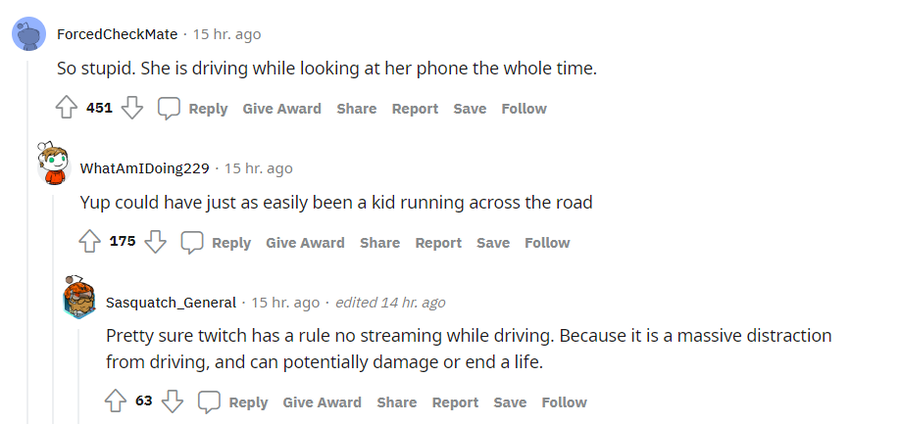Screen dimensions: 900x424
Task: Downvote ForcedCheckMate's comment
Action: coord(132,108)
